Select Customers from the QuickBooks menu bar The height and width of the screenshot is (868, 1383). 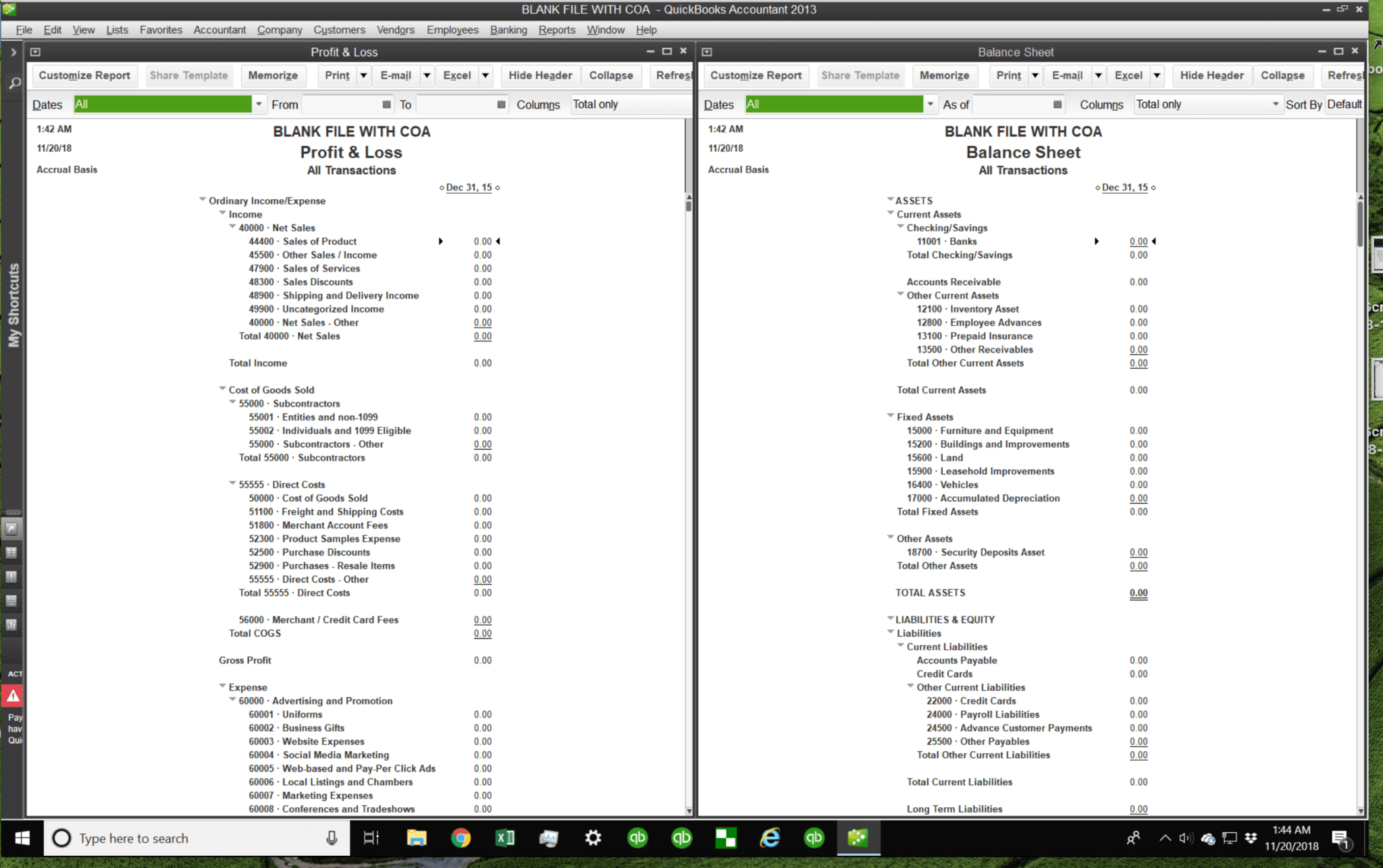tap(338, 29)
